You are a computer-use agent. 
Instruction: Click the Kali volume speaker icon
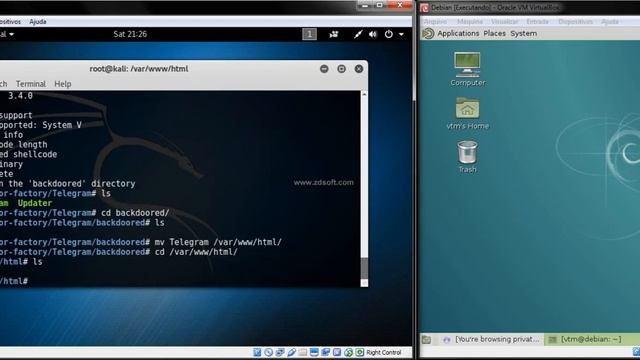373,34
